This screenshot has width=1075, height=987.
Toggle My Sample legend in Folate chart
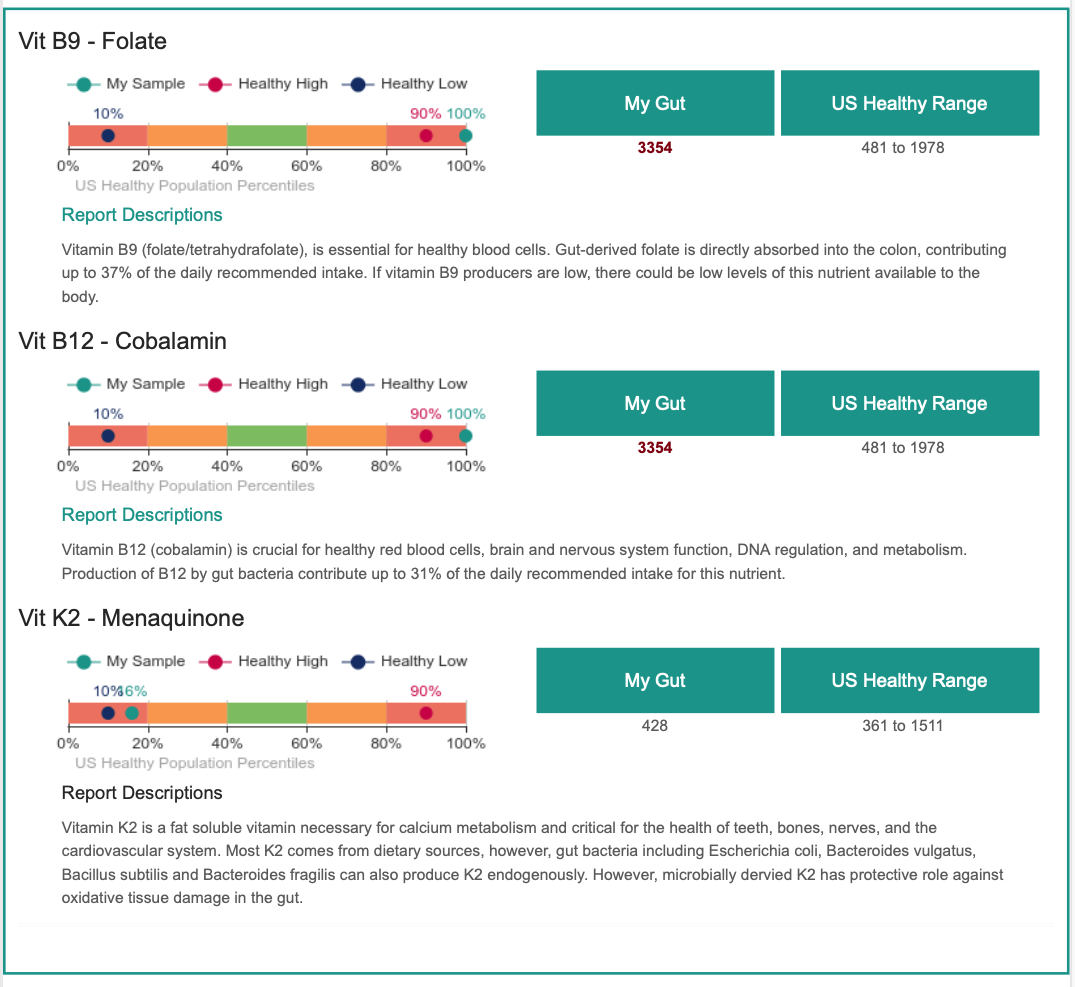click(126, 84)
